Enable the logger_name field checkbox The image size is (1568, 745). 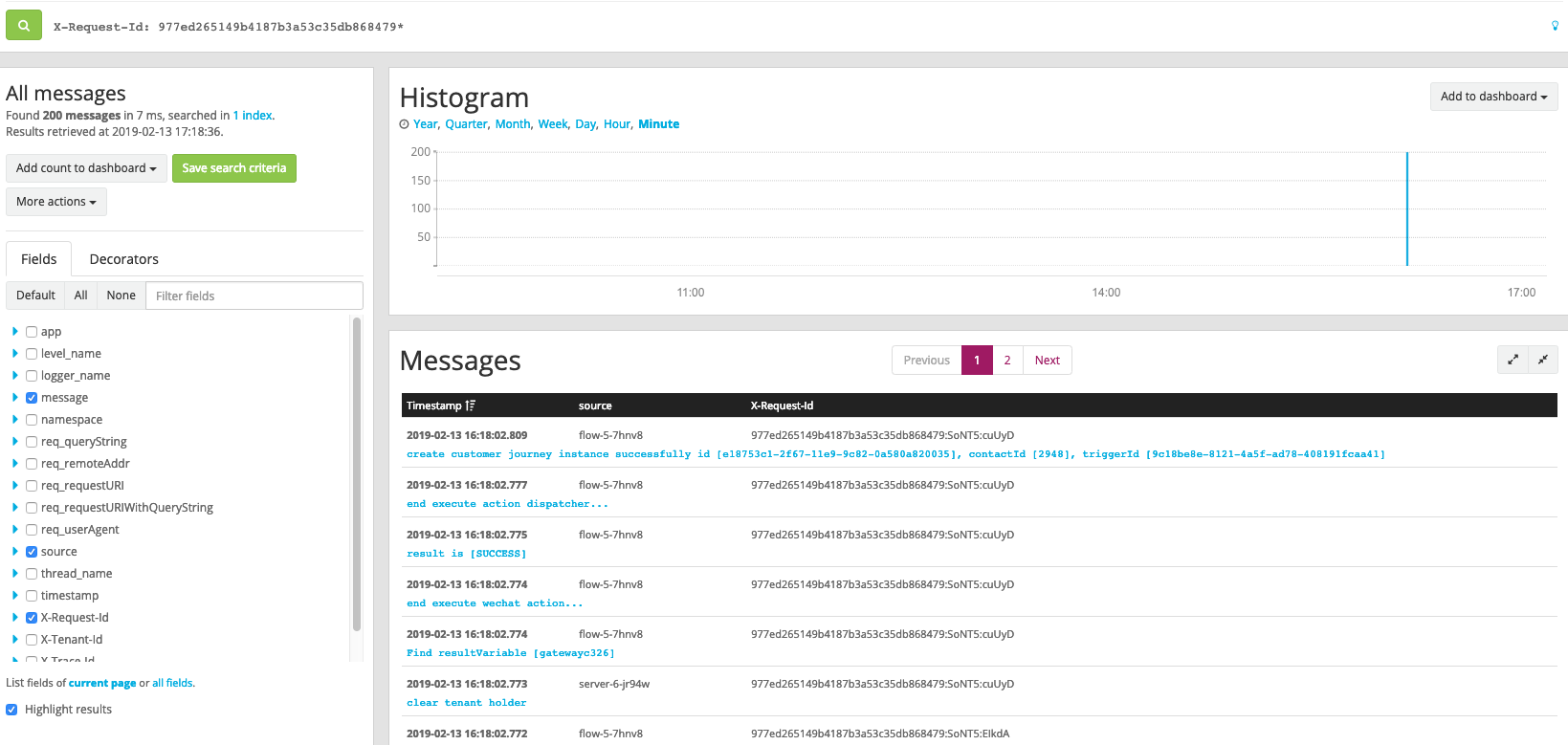[x=32, y=376]
